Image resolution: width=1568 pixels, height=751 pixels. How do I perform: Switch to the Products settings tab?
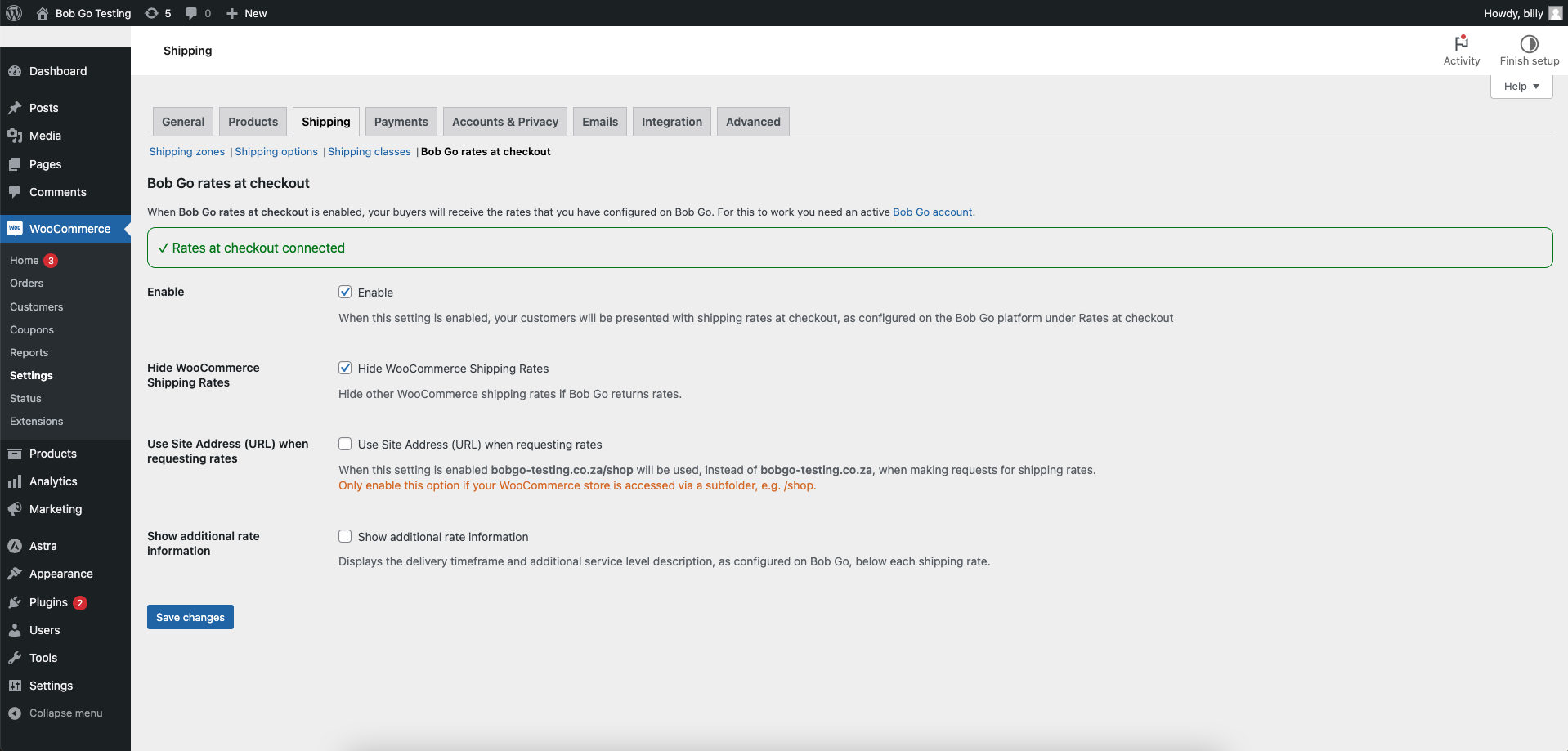tap(253, 122)
